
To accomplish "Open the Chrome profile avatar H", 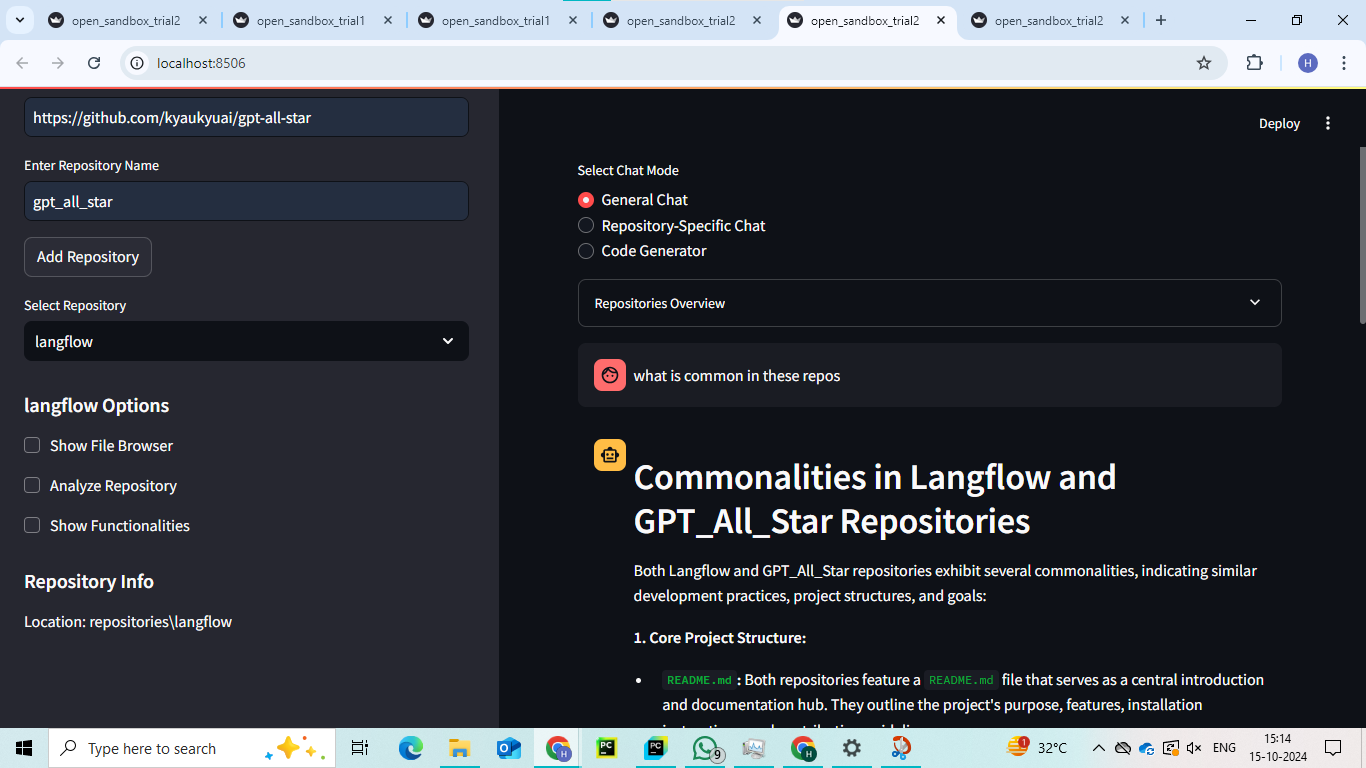I will point(1308,63).
